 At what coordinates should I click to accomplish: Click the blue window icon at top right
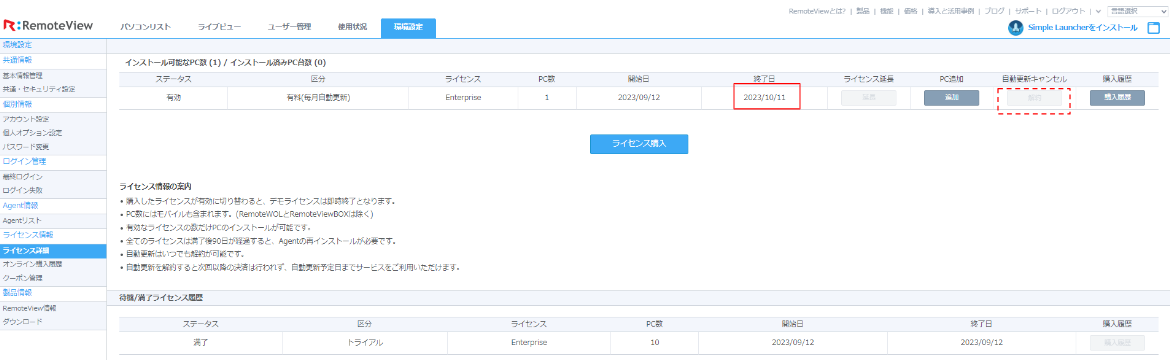click(x=1153, y=28)
